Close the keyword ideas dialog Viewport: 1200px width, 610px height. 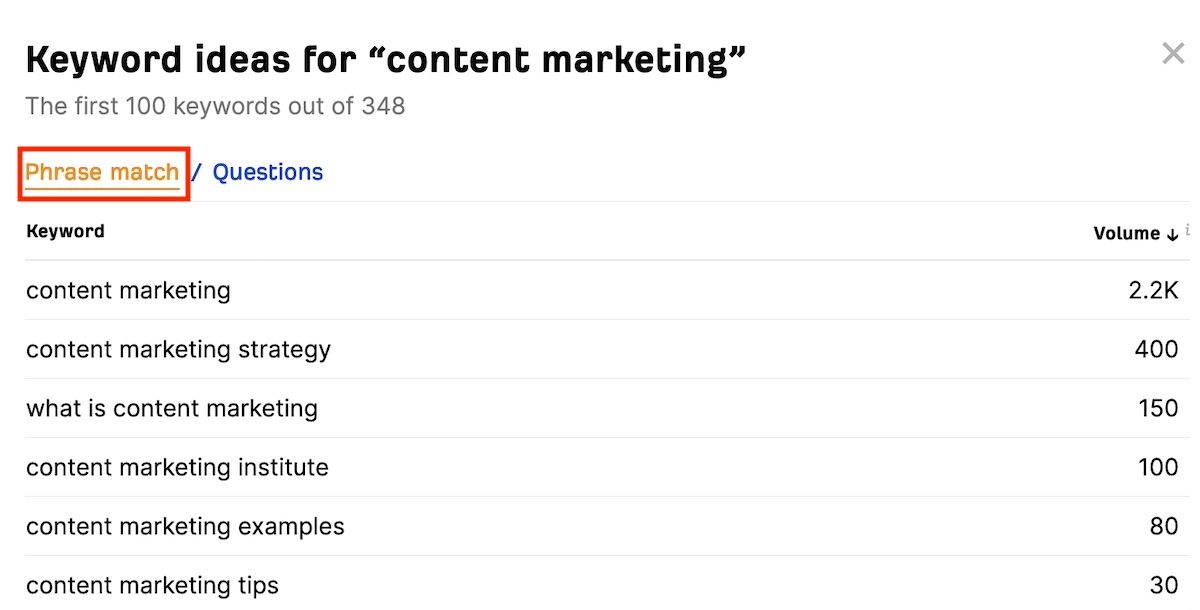click(x=1173, y=54)
